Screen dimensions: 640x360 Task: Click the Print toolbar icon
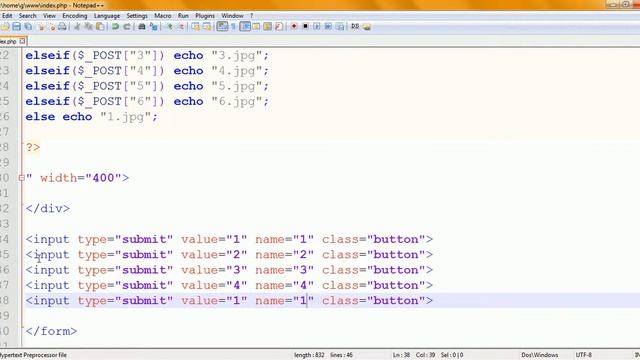point(62,27)
